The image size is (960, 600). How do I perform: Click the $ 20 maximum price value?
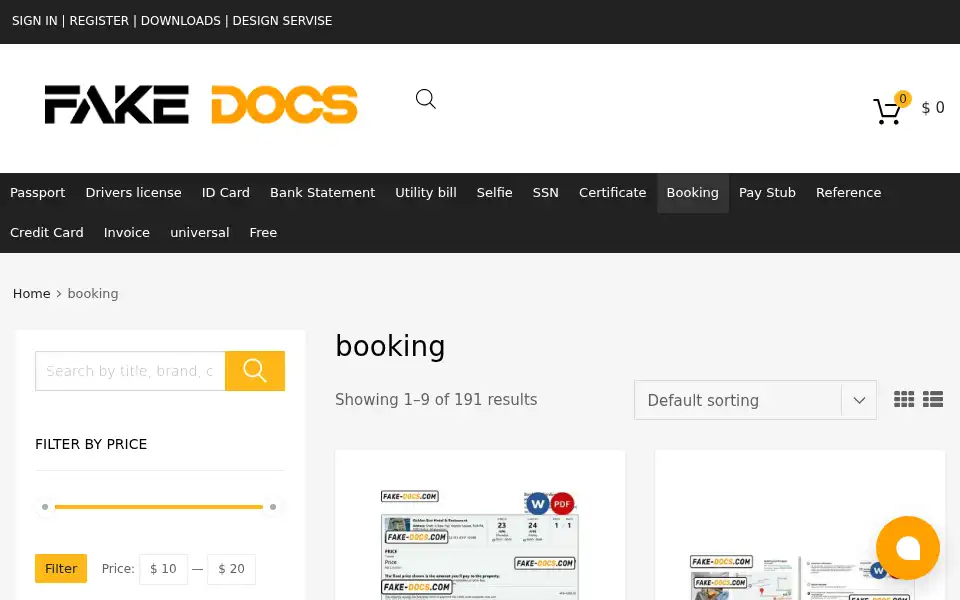tap(231, 569)
